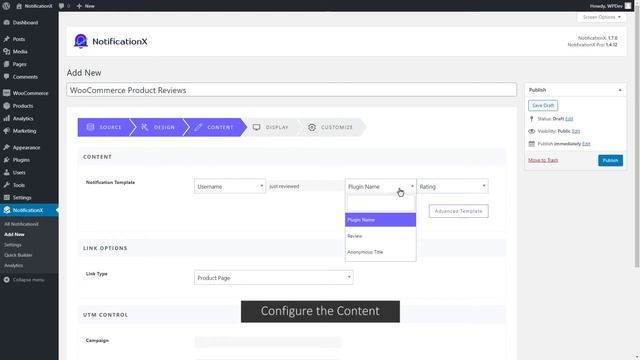
Task: Click the calendar icon in Publish box
Action: pyautogui.click(x=531, y=144)
